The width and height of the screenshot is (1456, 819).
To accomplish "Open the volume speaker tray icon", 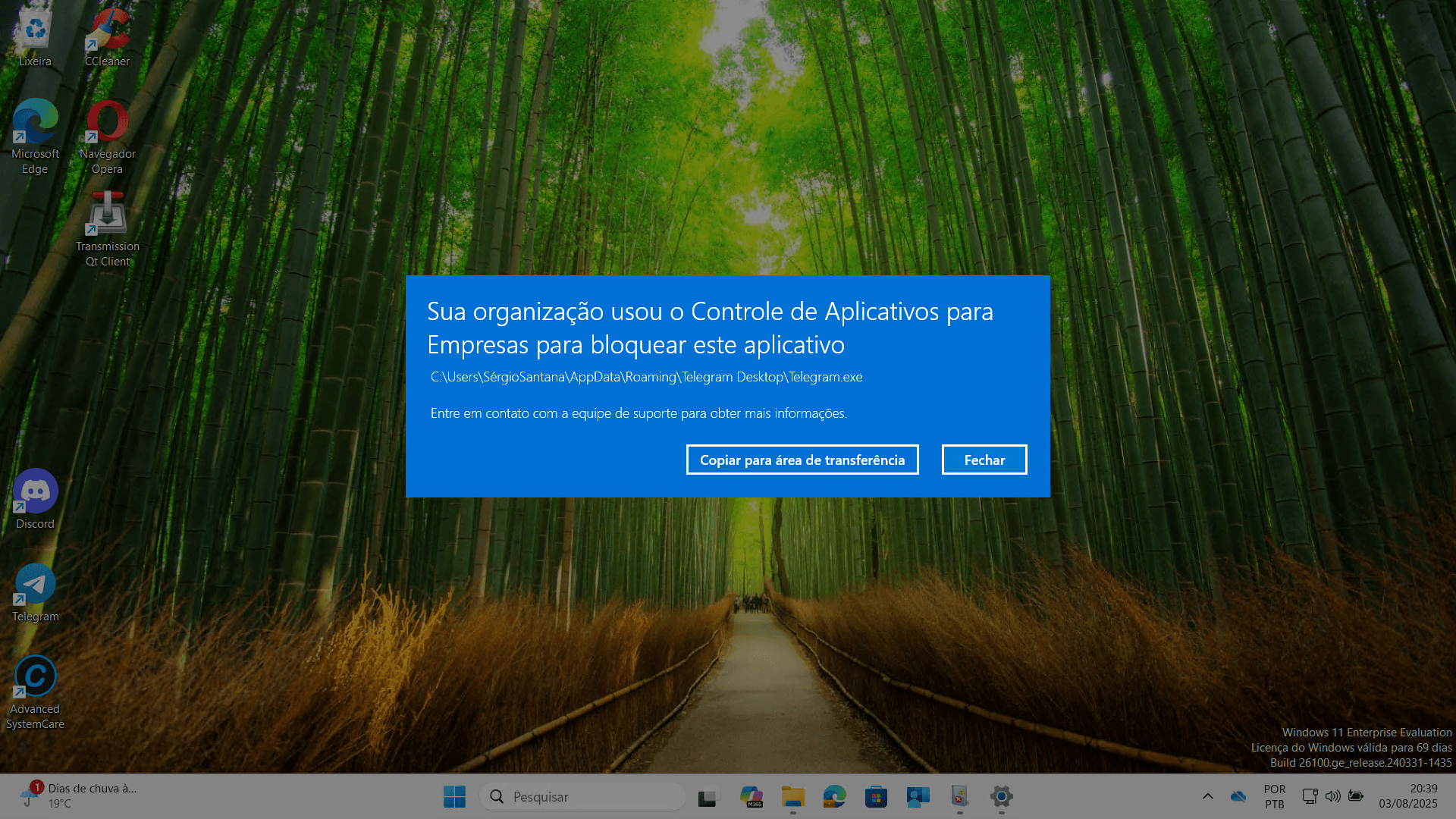I will pyautogui.click(x=1332, y=796).
